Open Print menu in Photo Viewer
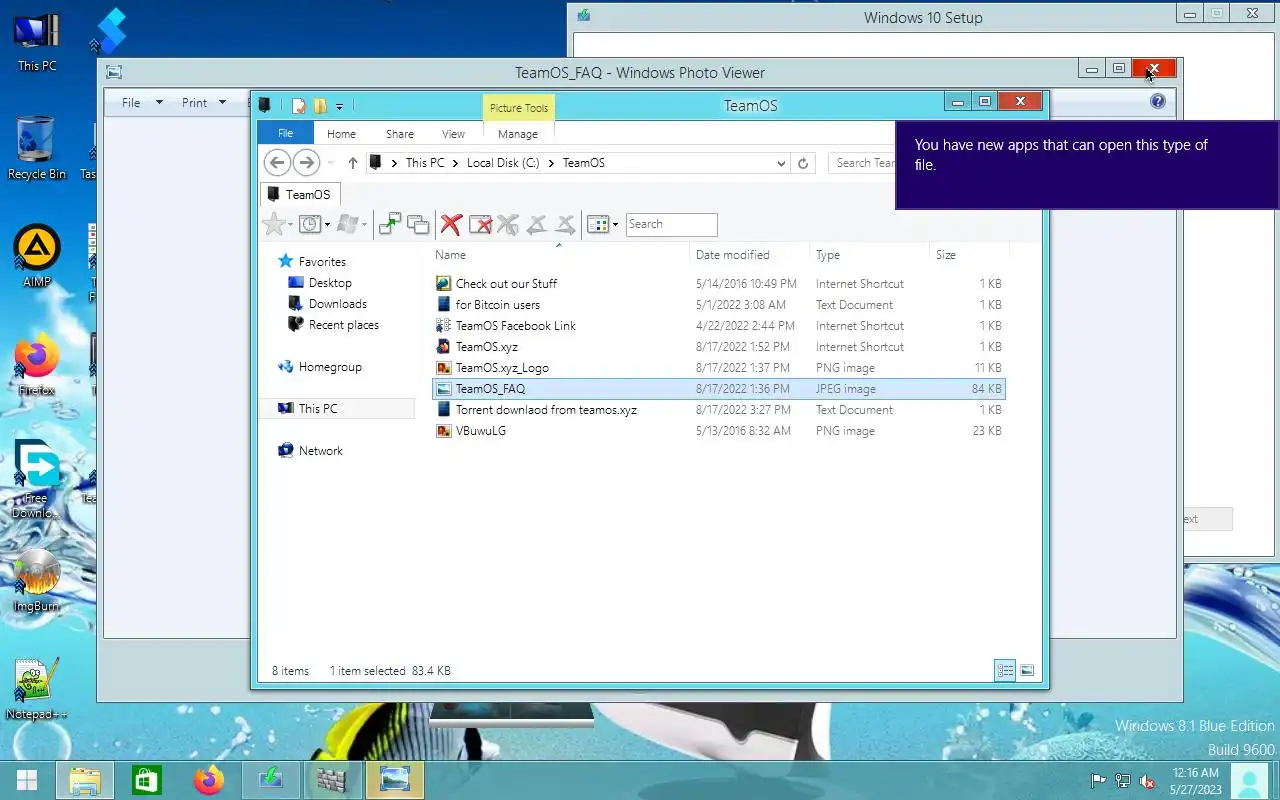 click(x=204, y=102)
